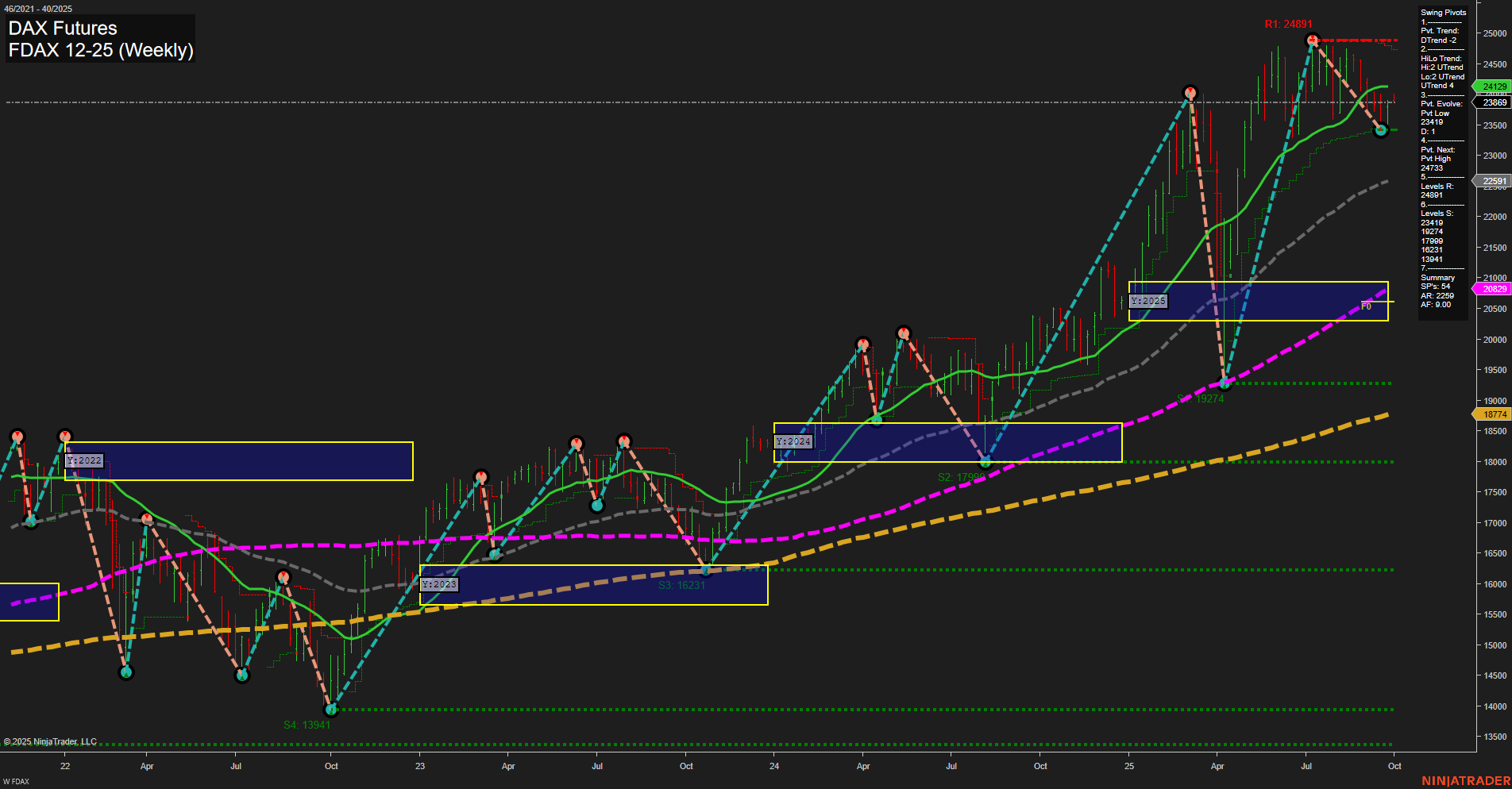Select the teal pivot-low circle above S4: 13941

[331, 709]
